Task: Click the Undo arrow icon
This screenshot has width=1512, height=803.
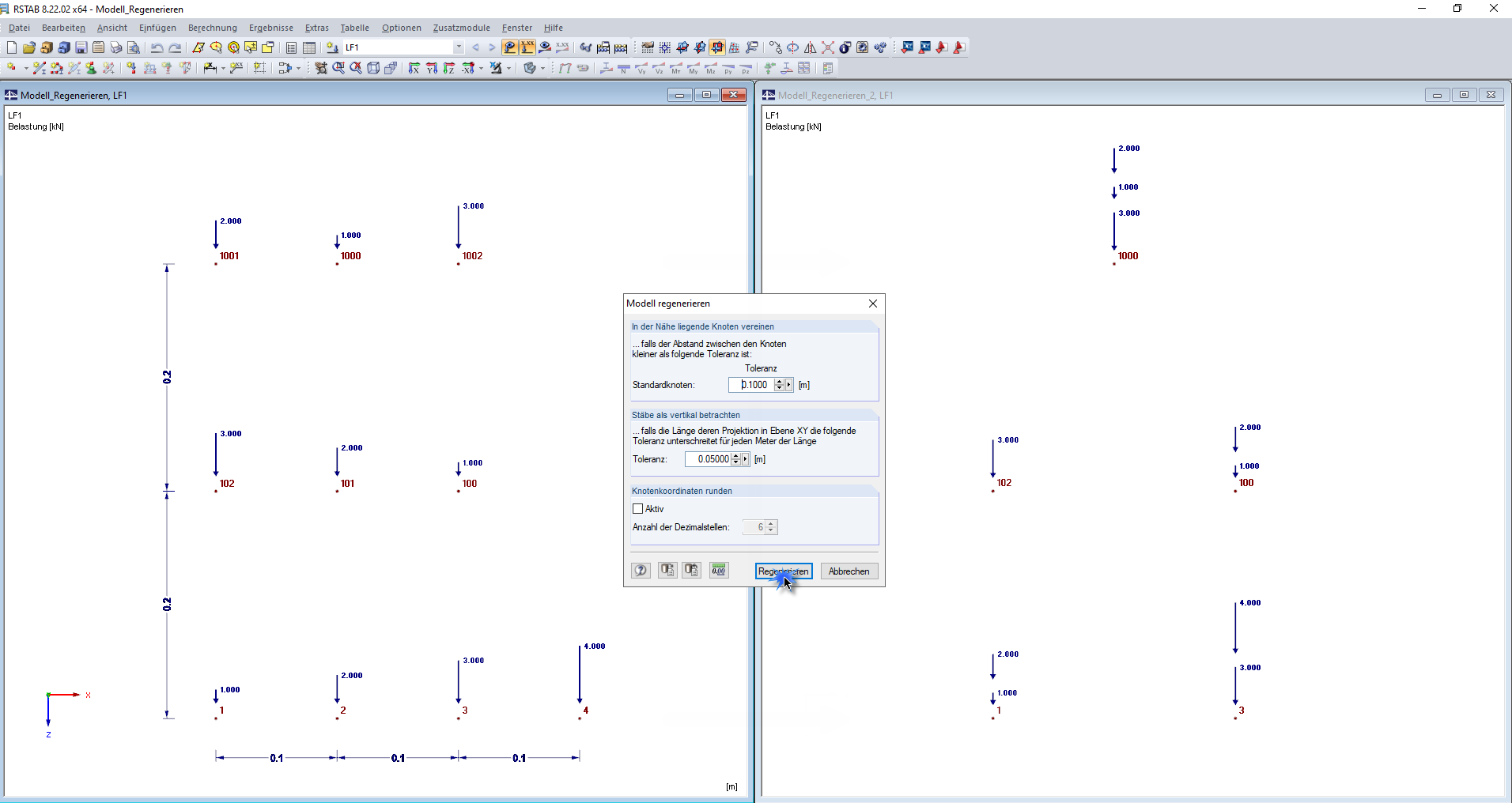Action: point(157,47)
